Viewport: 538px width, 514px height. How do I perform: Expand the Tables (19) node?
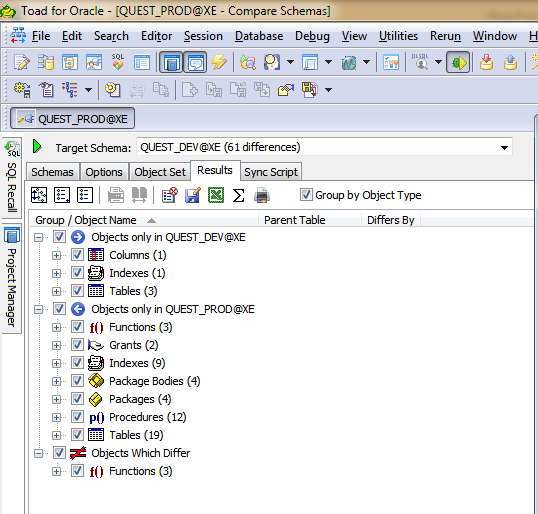(56, 435)
